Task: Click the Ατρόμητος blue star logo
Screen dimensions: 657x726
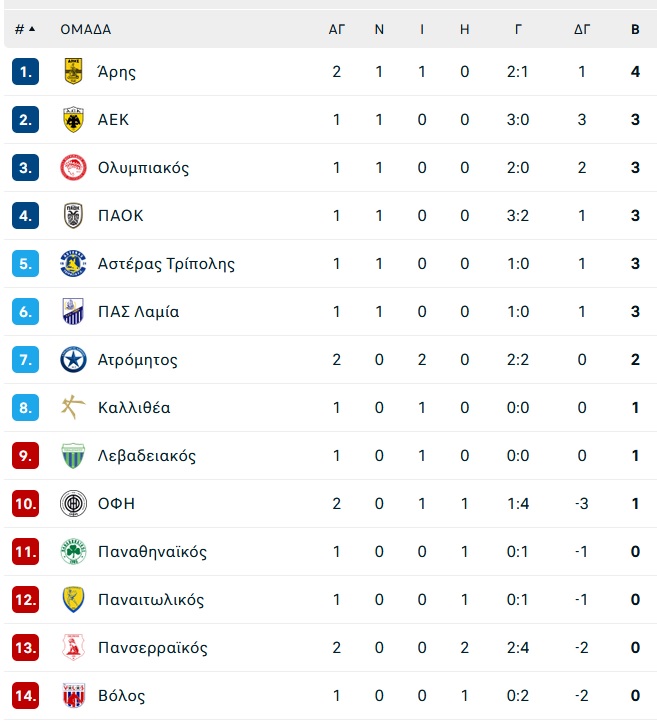Action: pos(73,359)
